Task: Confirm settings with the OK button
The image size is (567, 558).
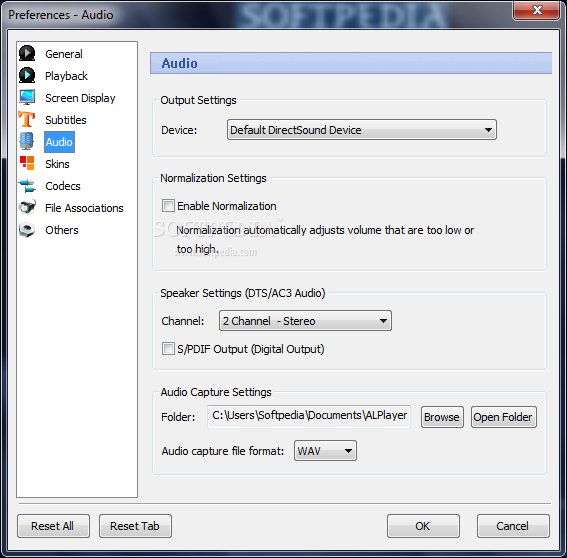Action: [423, 526]
